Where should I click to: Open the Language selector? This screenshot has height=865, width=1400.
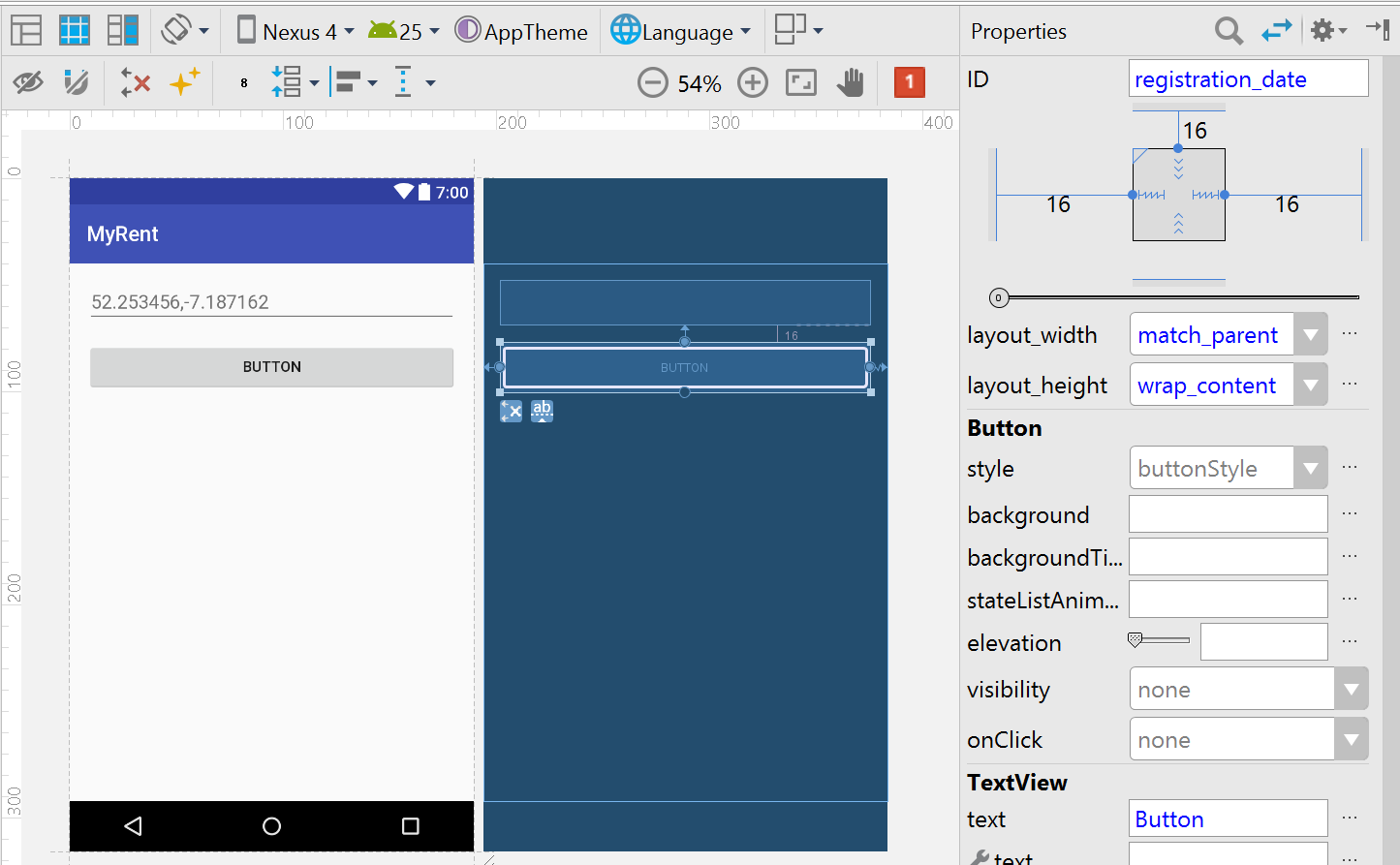coord(681,30)
